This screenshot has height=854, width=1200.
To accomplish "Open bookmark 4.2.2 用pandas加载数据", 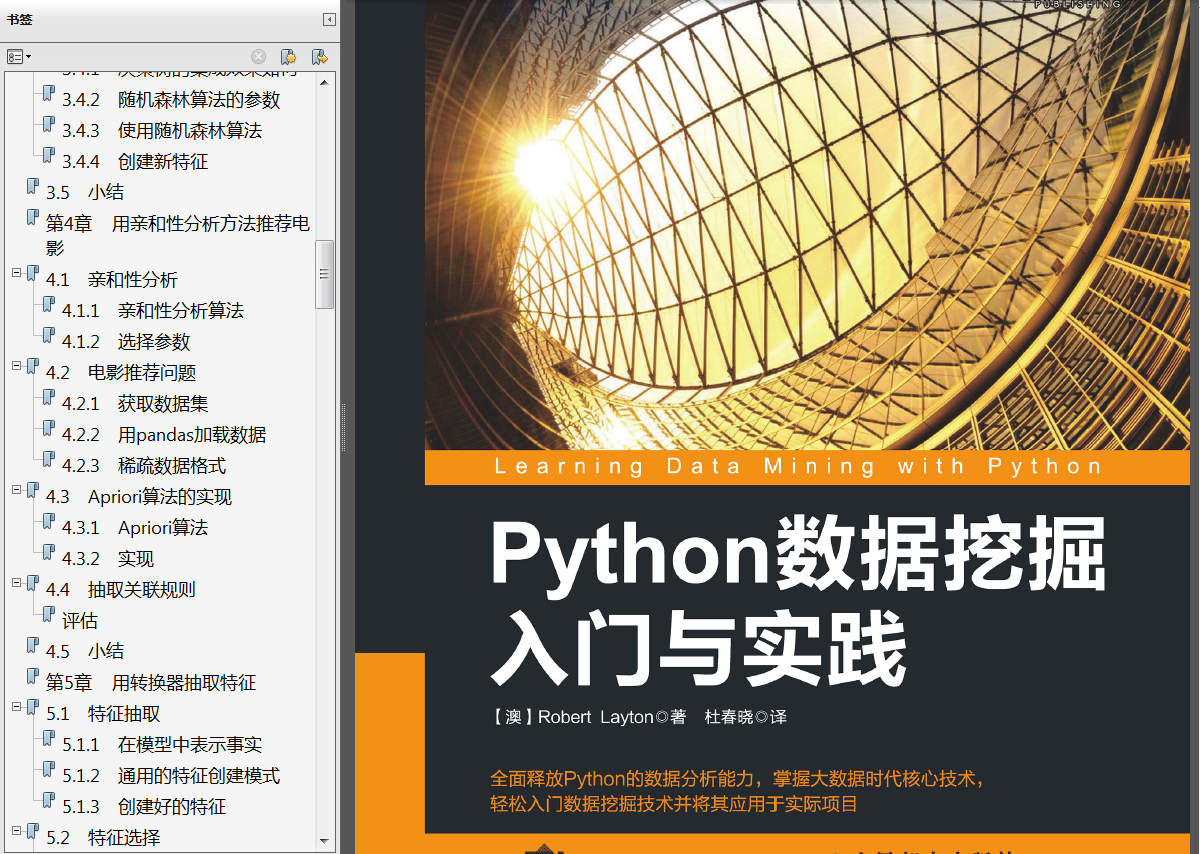I will pos(163,435).
